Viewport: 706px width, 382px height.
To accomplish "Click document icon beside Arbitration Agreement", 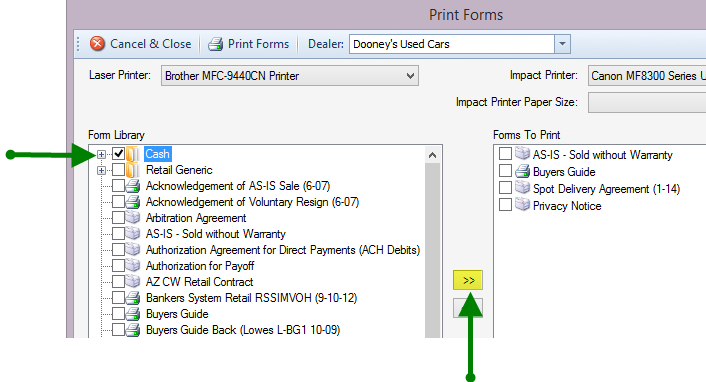I will coord(133,218).
